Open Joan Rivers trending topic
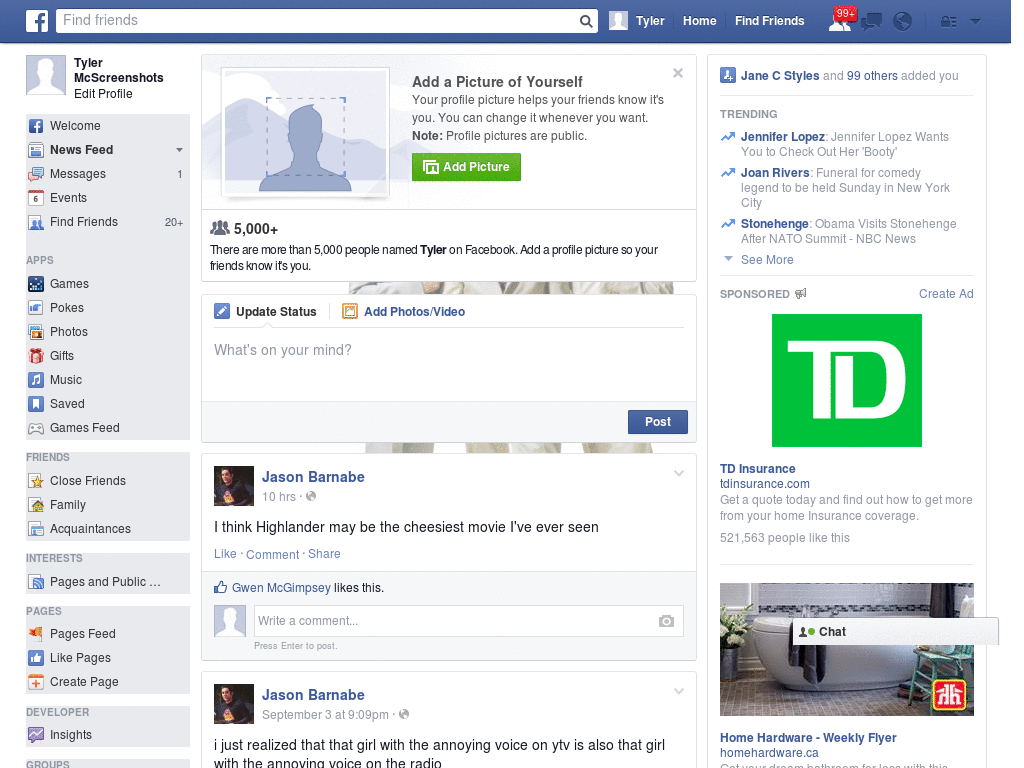The width and height of the screenshot is (1024, 768). point(775,173)
